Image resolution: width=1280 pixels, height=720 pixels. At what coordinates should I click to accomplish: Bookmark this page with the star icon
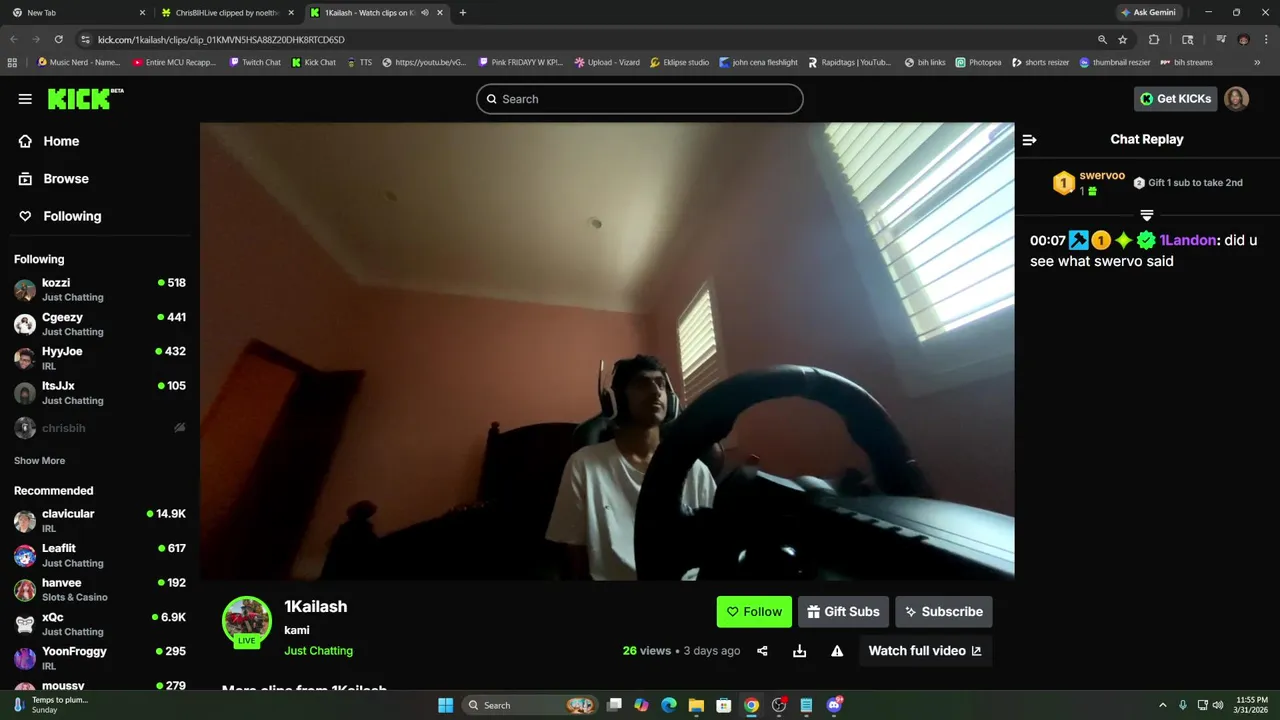[x=1123, y=40]
